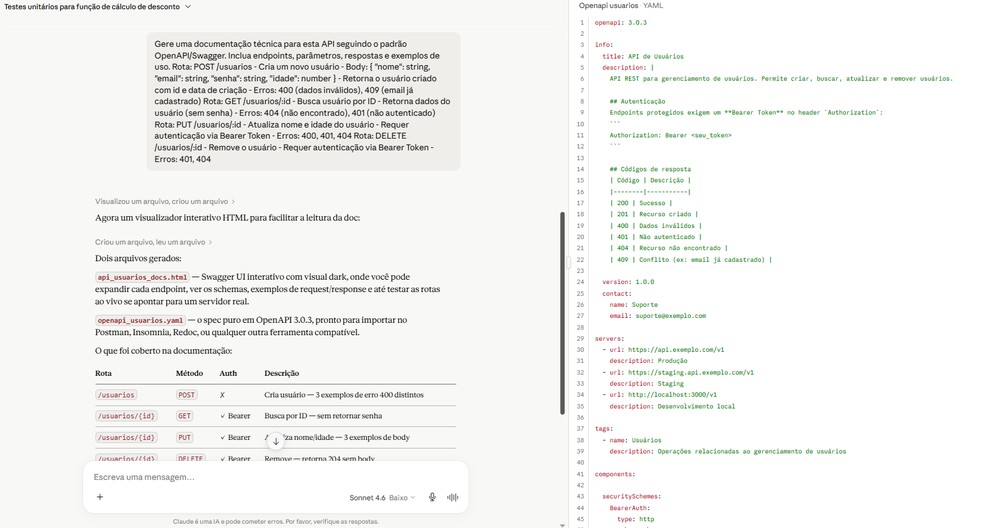This screenshot has width=984, height=528.
Task: Click the GET method cell
Action: click(184, 416)
